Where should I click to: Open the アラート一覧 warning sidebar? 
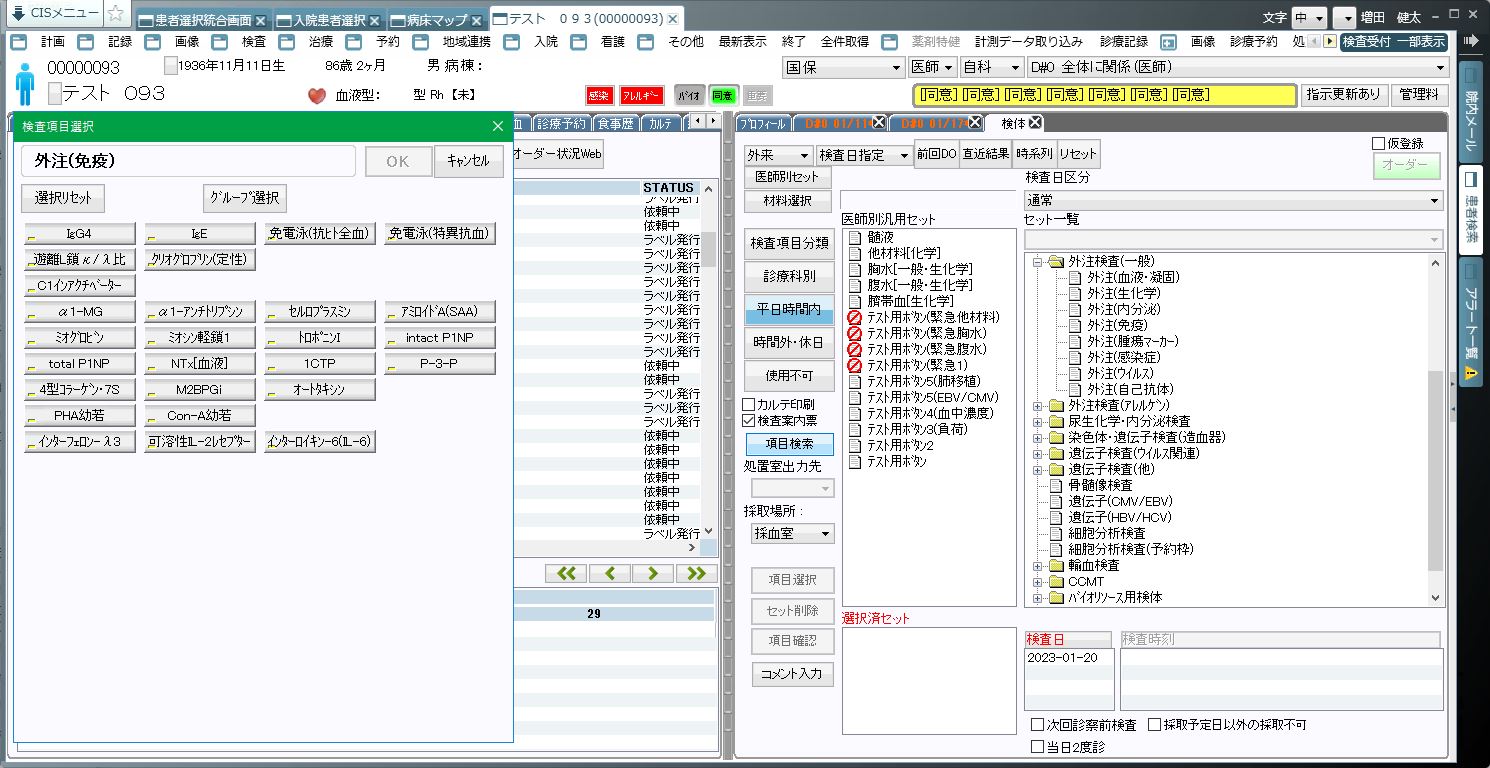coord(1471,323)
